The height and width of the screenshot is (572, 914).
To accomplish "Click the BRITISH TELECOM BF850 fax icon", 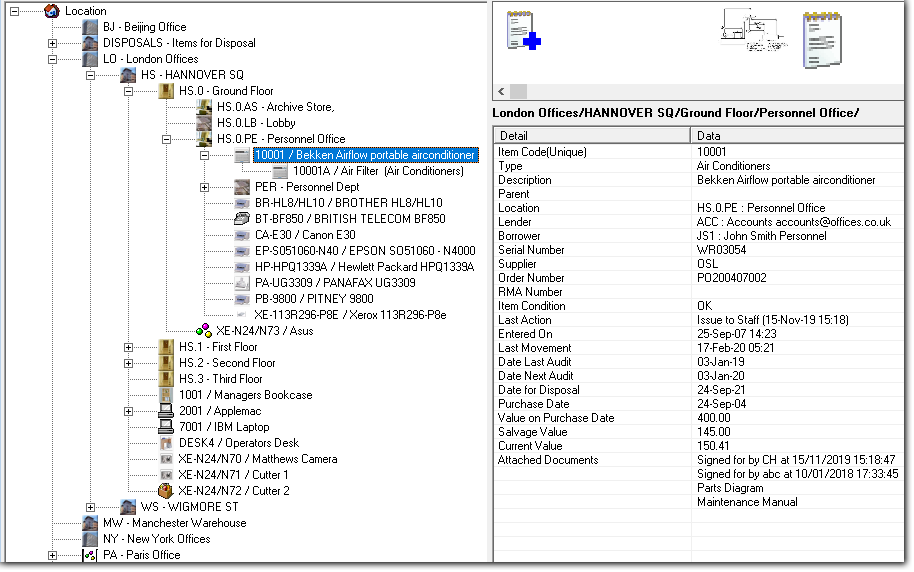I will coord(242,219).
